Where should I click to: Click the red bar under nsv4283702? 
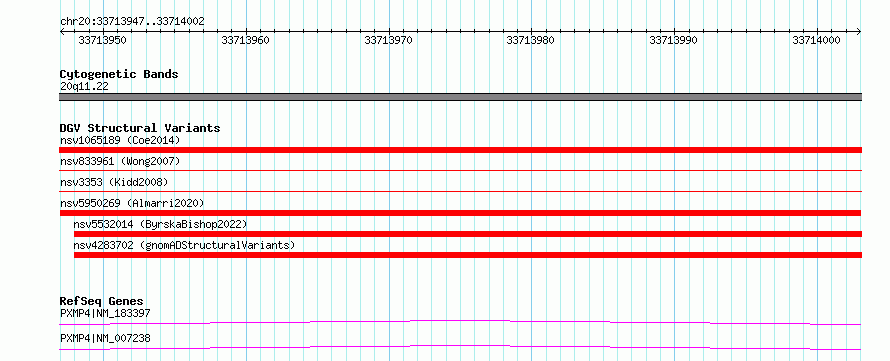pyautogui.click(x=468, y=255)
